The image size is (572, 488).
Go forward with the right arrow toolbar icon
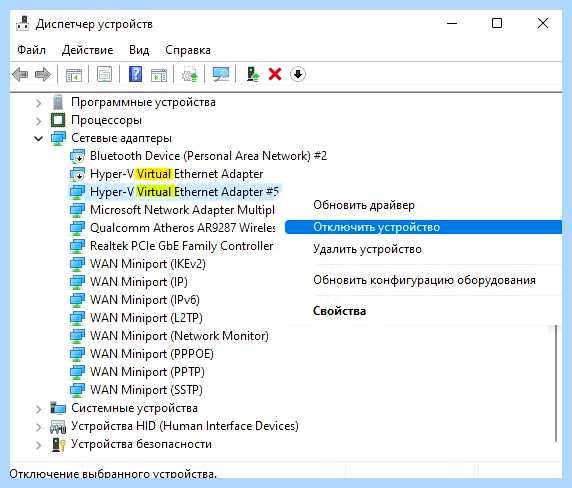(43, 74)
